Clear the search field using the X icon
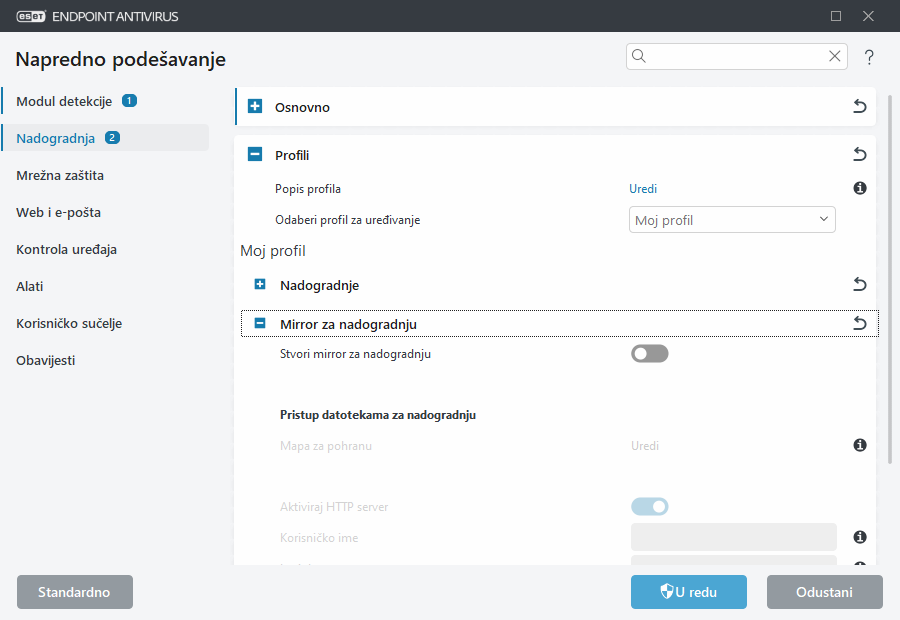This screenshot has width=900, height=620. (835, 56)
